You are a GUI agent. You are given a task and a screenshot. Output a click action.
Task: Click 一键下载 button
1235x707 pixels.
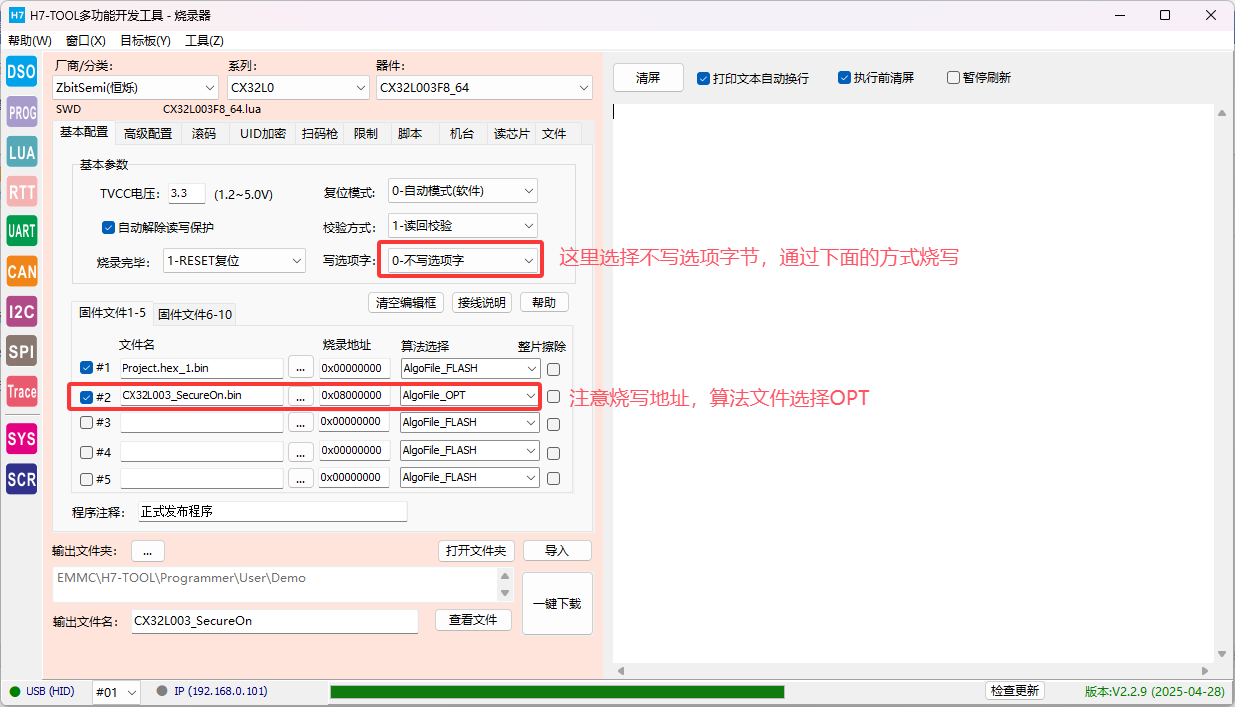557,604
